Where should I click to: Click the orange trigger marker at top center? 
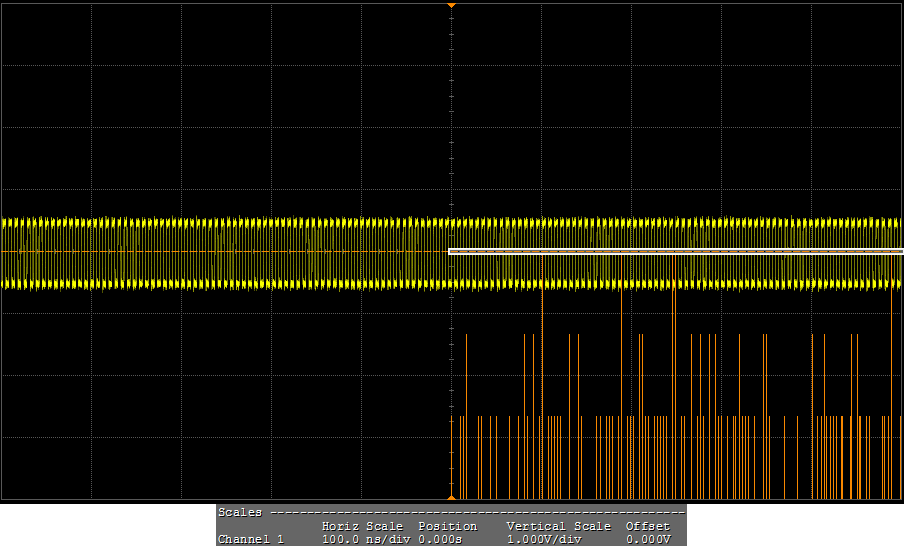click(x=451, y=6)
